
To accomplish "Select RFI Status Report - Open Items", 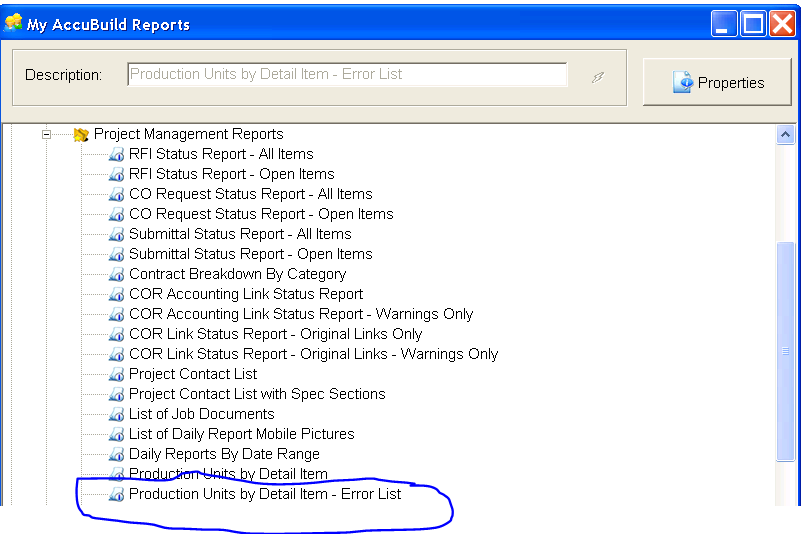I will click(231, 174).
